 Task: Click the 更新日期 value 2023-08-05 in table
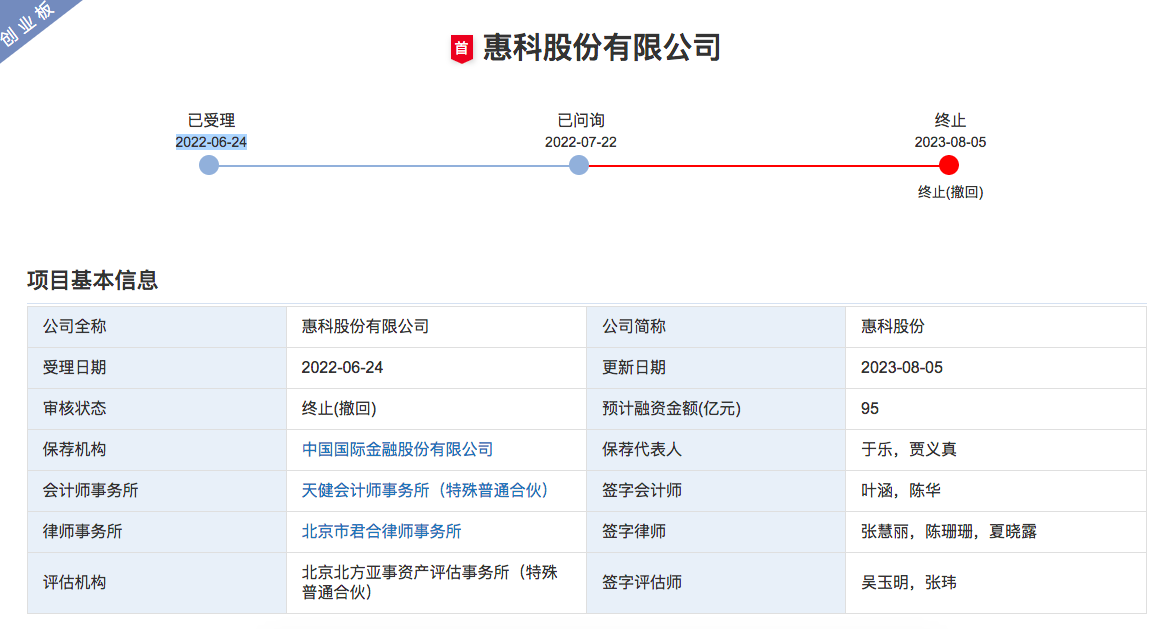pyautogui.click(x=901, y=368)
